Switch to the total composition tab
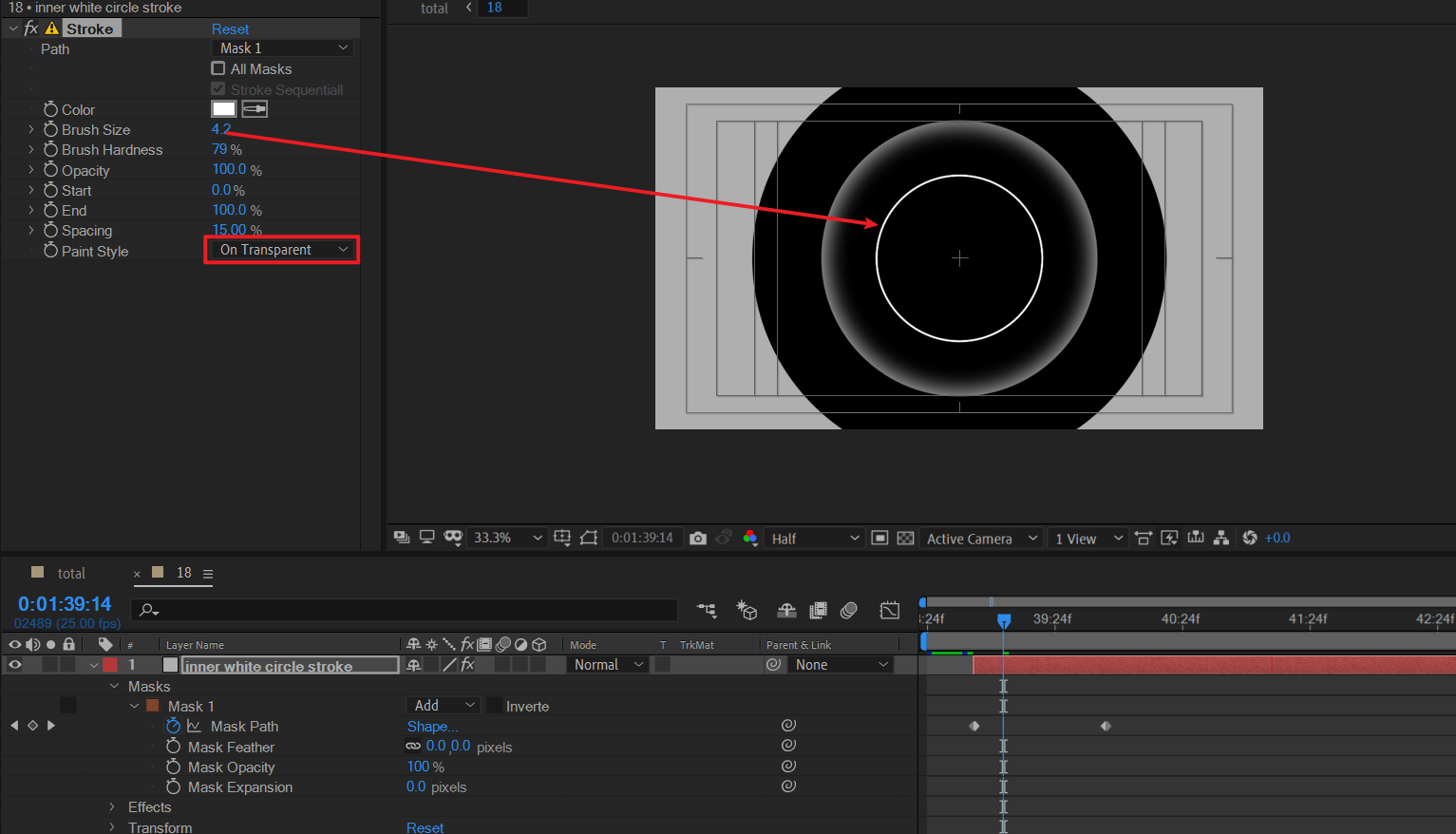This screenshot has height=834, width=1456. point(71,573)
